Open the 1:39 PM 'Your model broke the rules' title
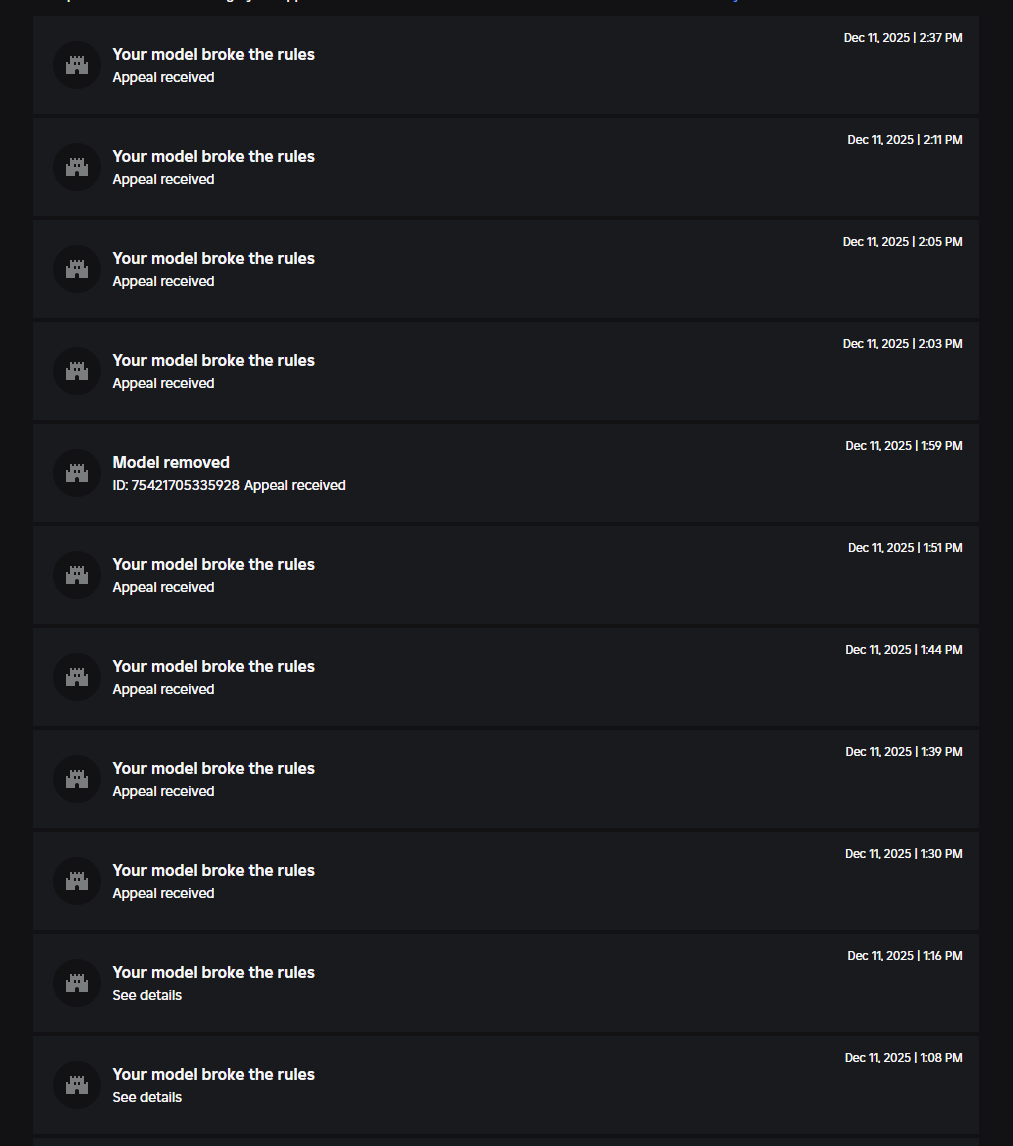1013x1146 pixels. point(213,768)
